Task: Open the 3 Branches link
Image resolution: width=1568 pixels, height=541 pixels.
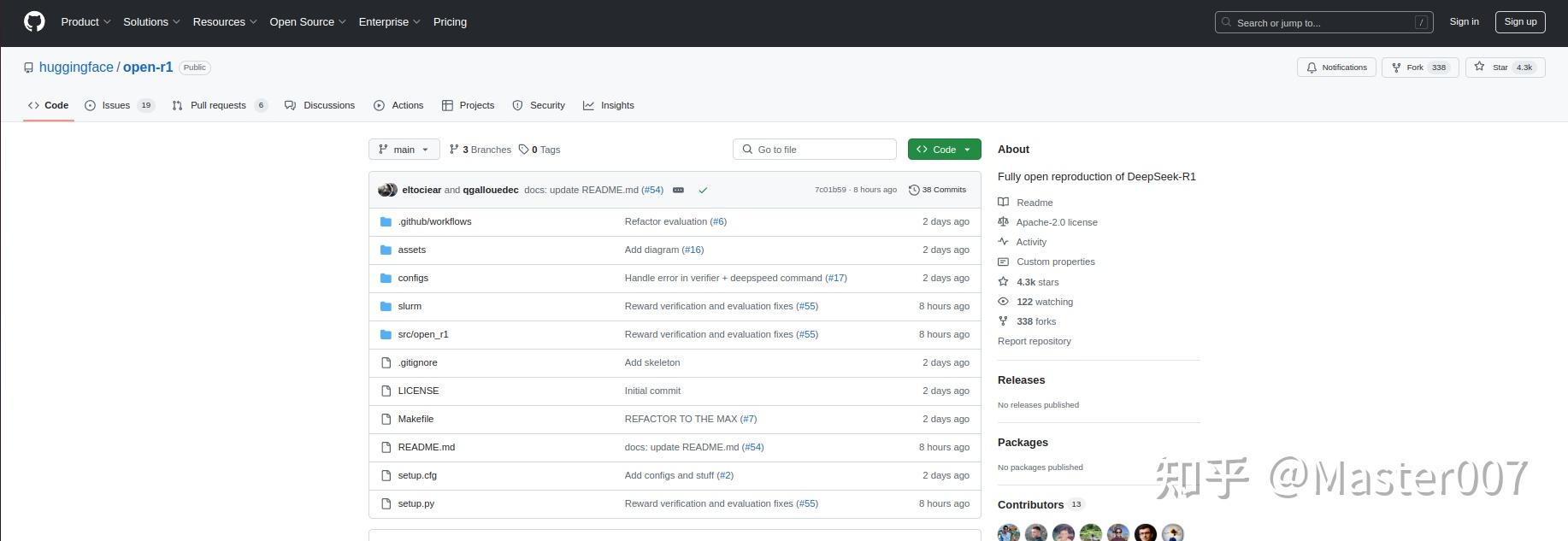Action: (x=480, y=150)
